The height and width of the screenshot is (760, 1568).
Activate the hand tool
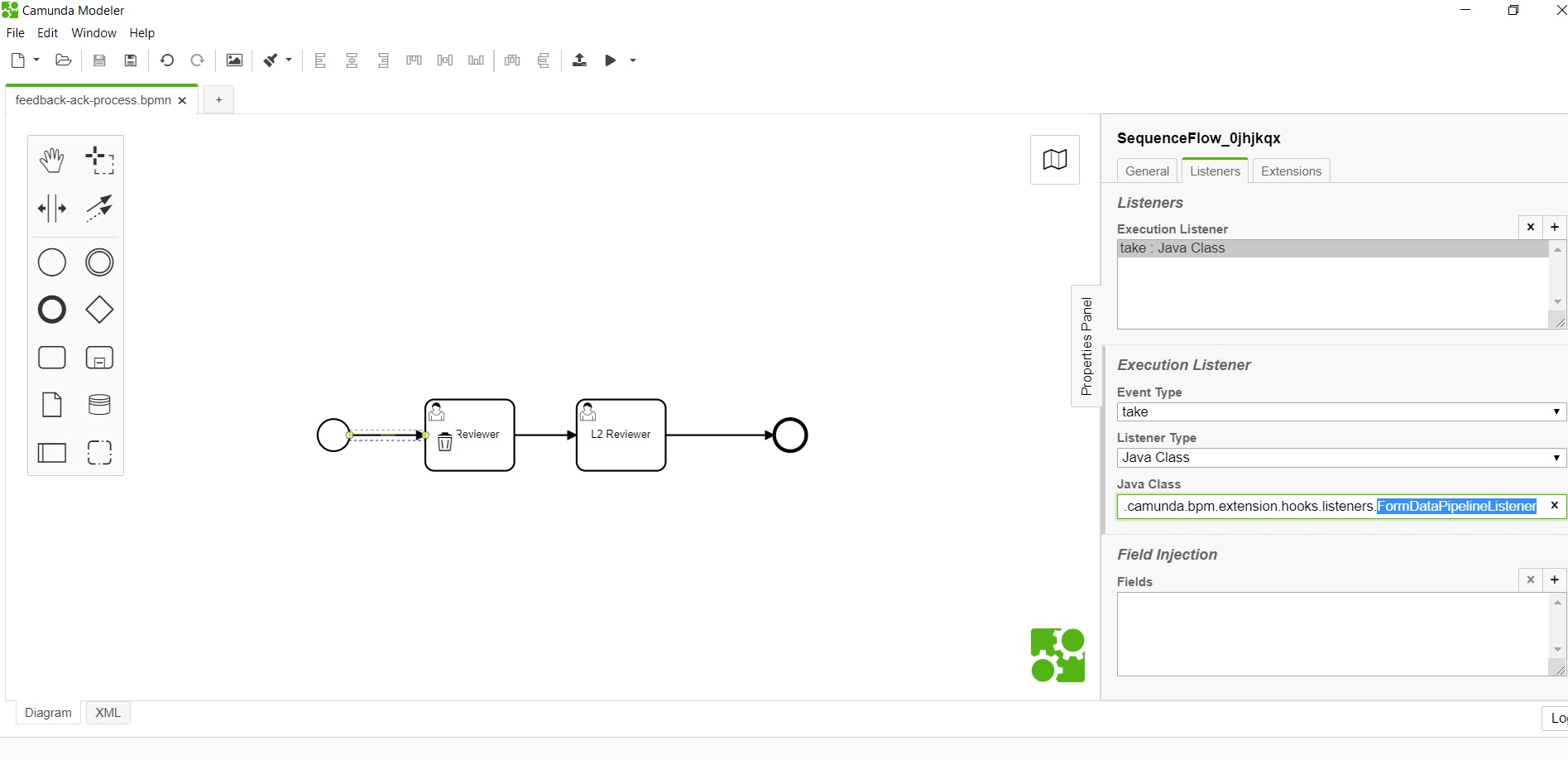(52, 161)
